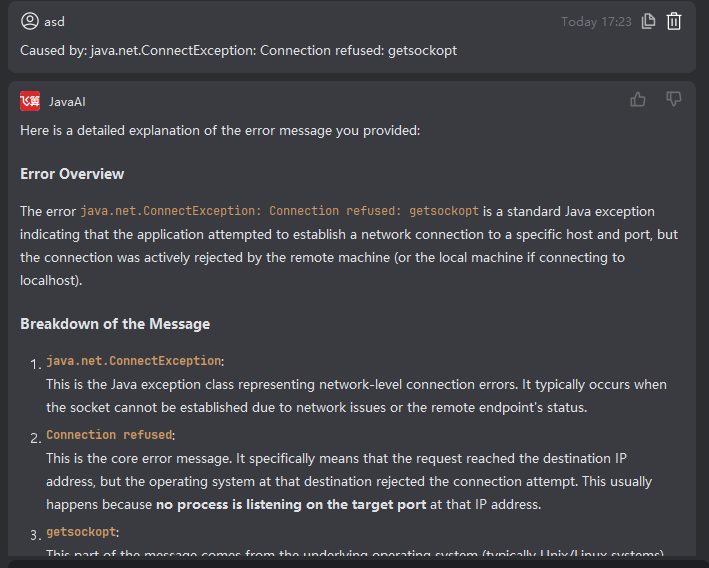Copy the asd user message
This screenshot has width=709, height=568.
pyautogui.click(x=649, y=21)
